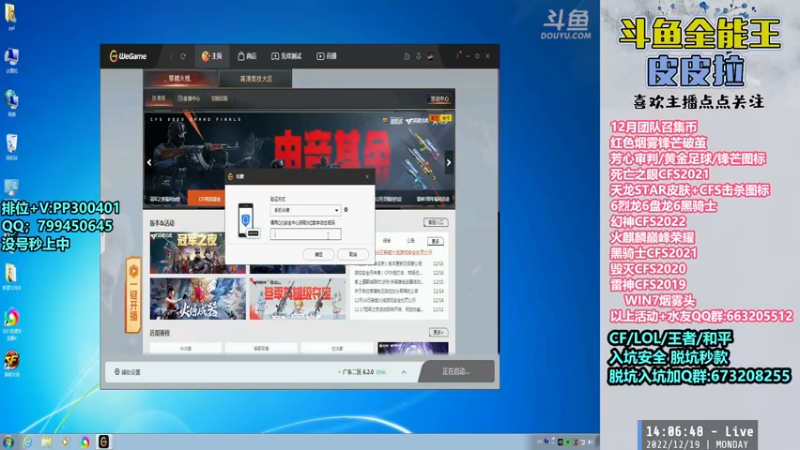Open the Recycle Bin desktop icon
The height and width of the screenshot is (450, 800).
point(11,147)
